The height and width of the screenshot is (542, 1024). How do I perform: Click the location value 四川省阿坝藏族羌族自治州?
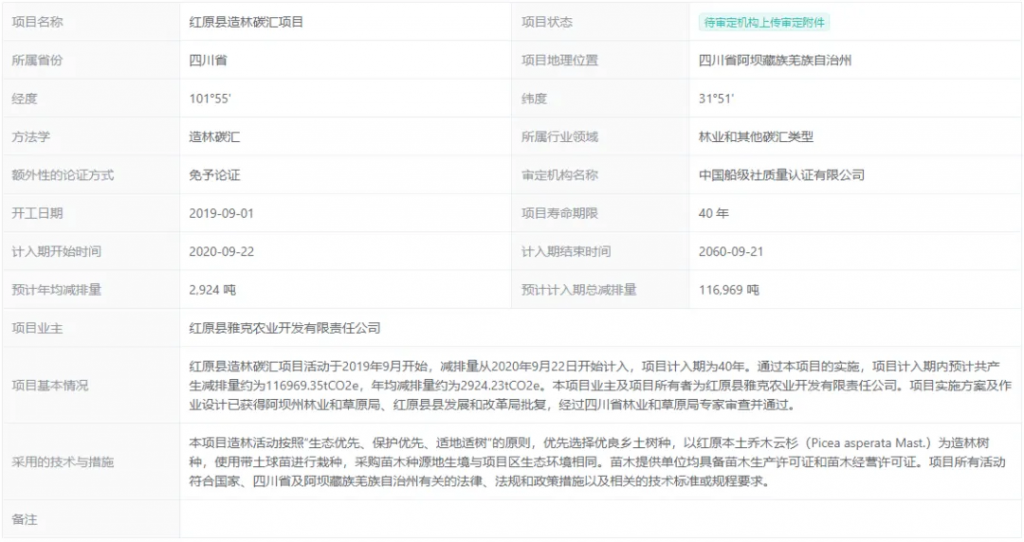(775, 60)
